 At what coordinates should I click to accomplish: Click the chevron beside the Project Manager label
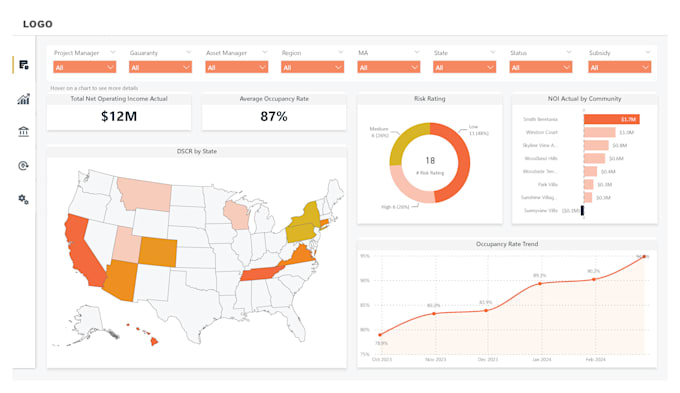[x=113, y=52]
